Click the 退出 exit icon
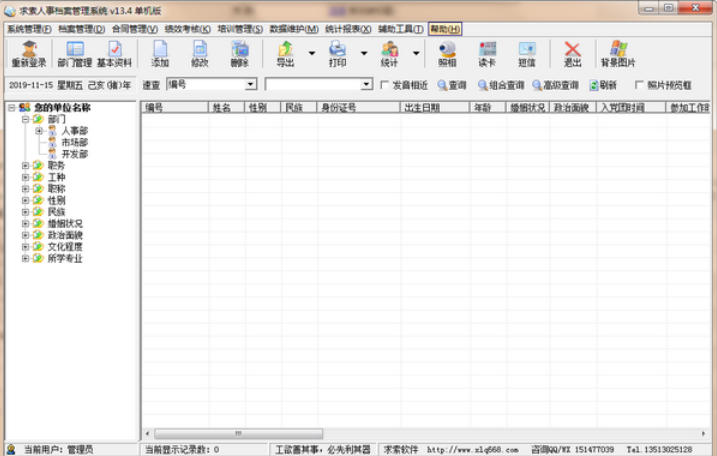 (x=572, y=54)
